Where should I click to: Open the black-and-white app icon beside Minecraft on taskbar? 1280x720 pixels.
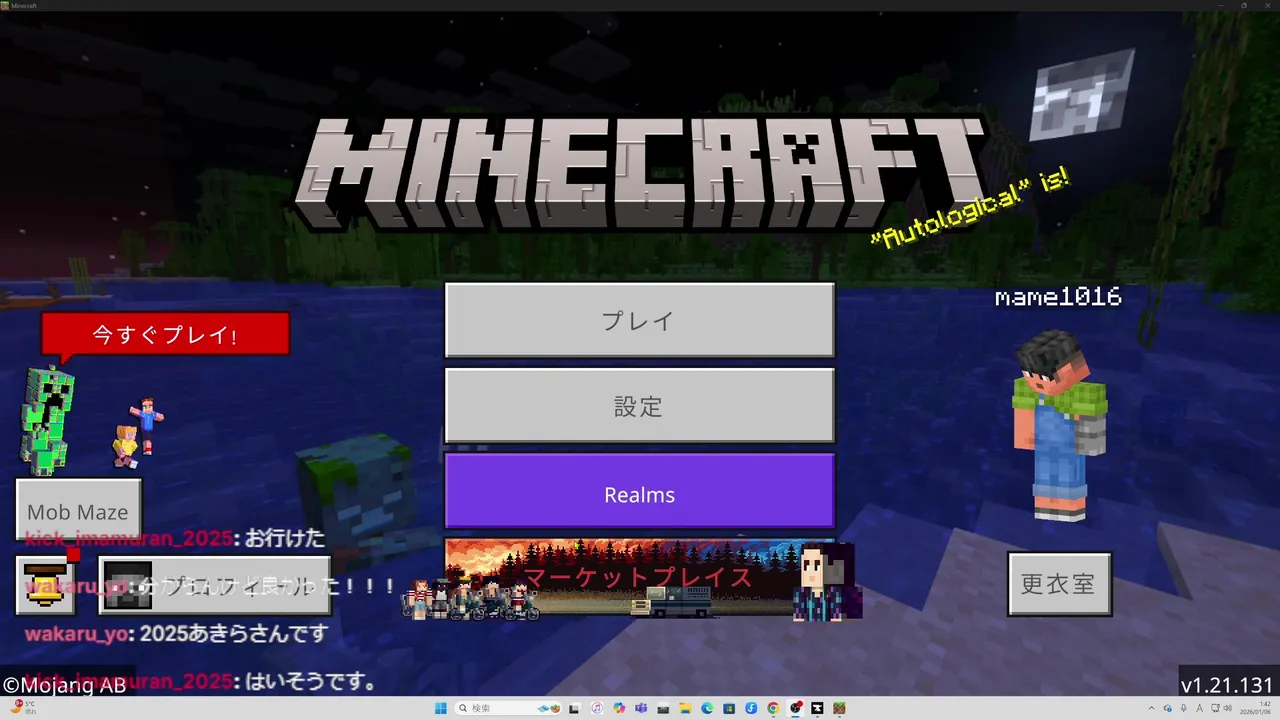point(817,708)
